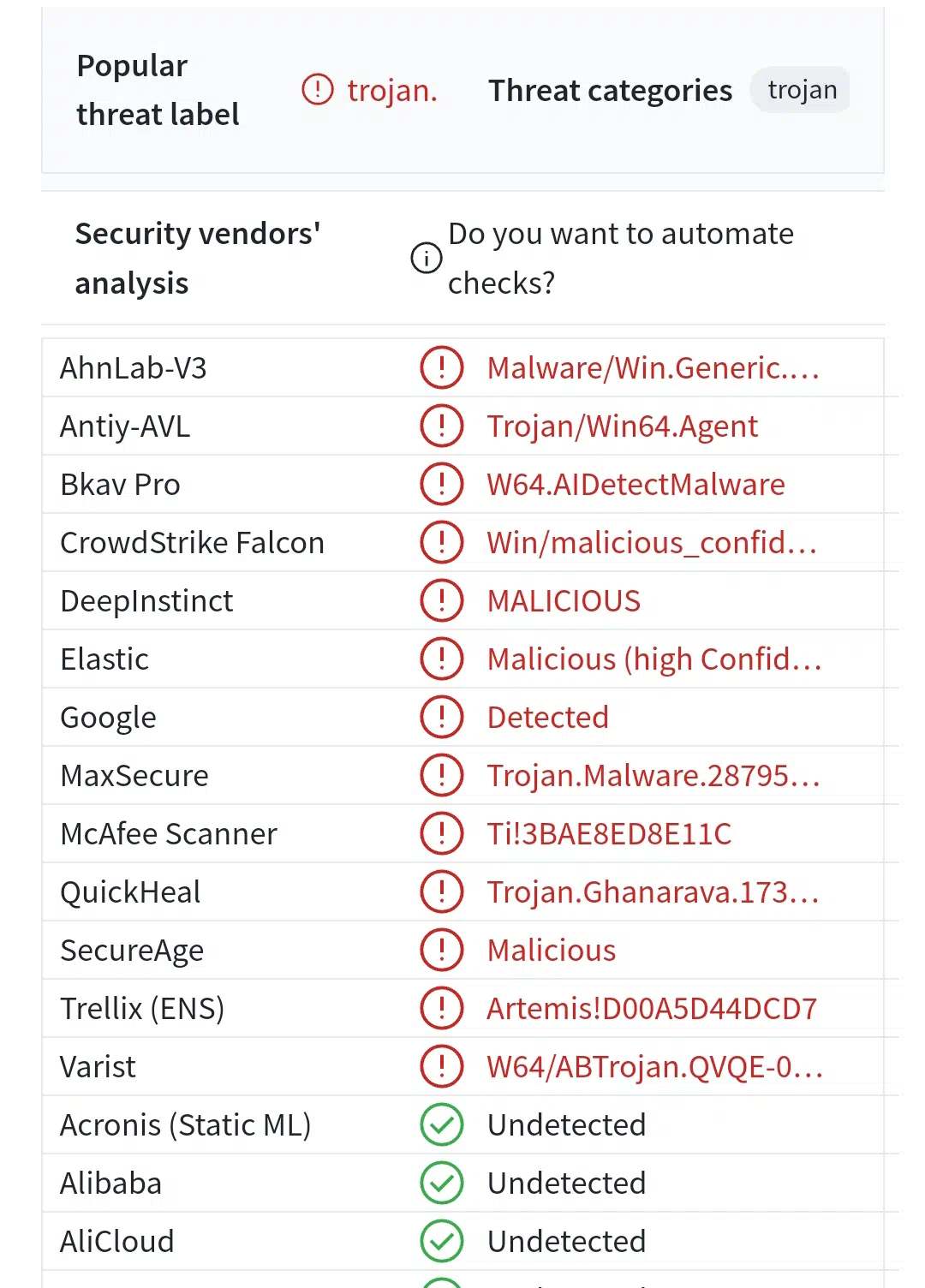
Task: Click the popular threat label trojan text
Action: (x=392, y=90)
